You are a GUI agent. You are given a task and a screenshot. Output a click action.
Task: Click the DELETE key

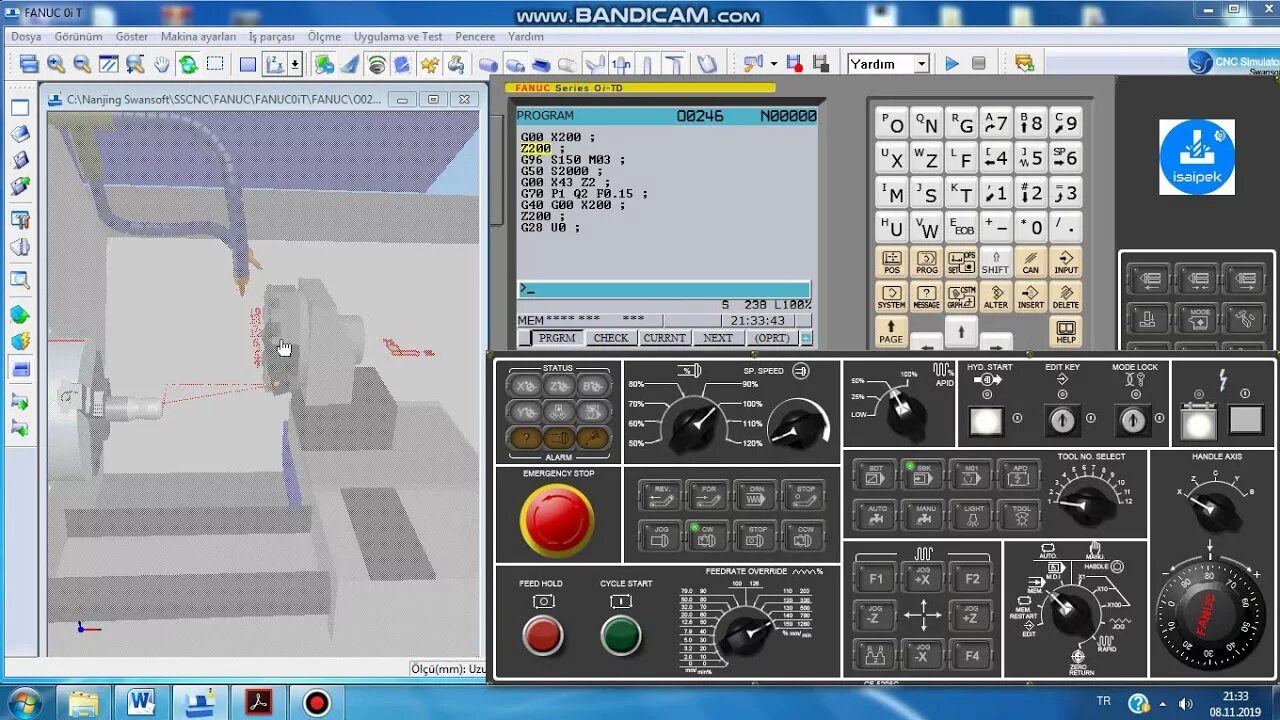1066,297
